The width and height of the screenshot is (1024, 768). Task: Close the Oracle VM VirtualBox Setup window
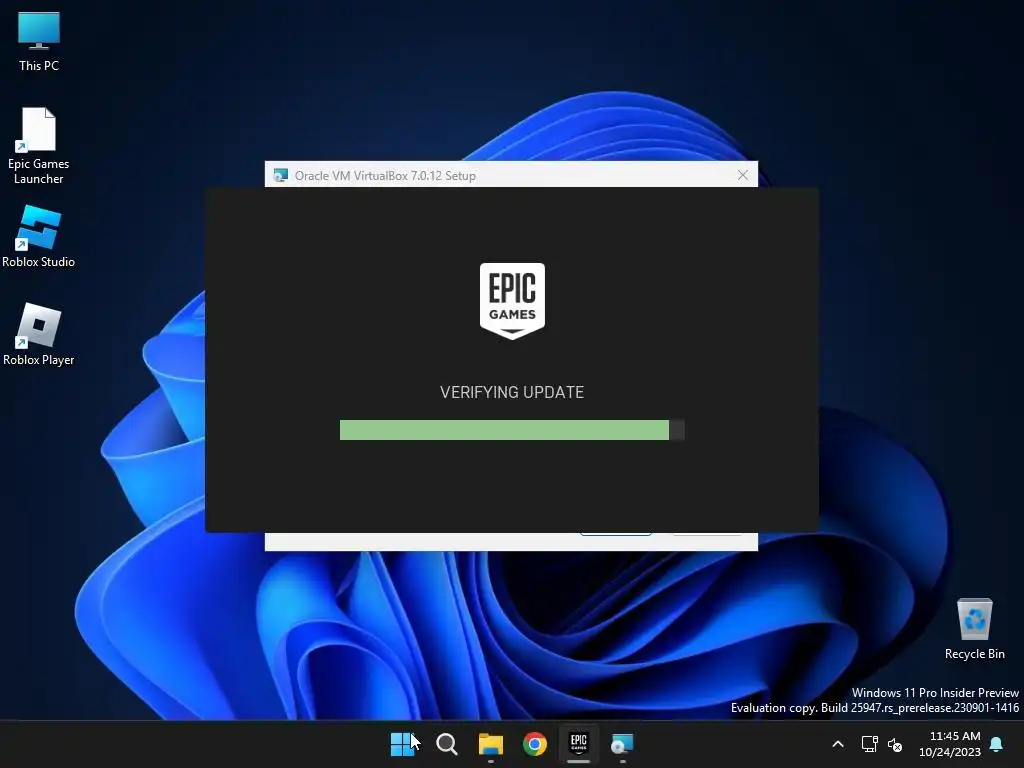[x=743, y=175]
